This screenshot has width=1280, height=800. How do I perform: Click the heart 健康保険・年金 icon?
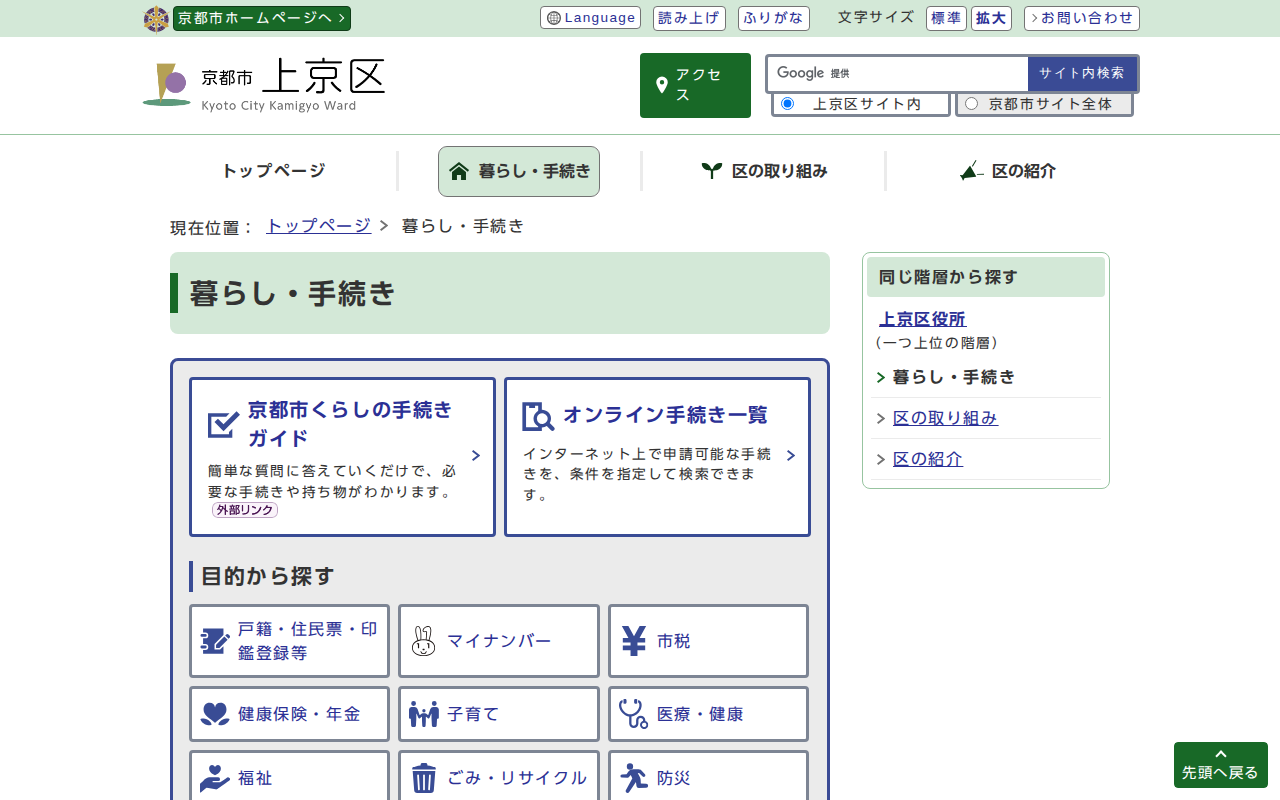coord(215,714)
